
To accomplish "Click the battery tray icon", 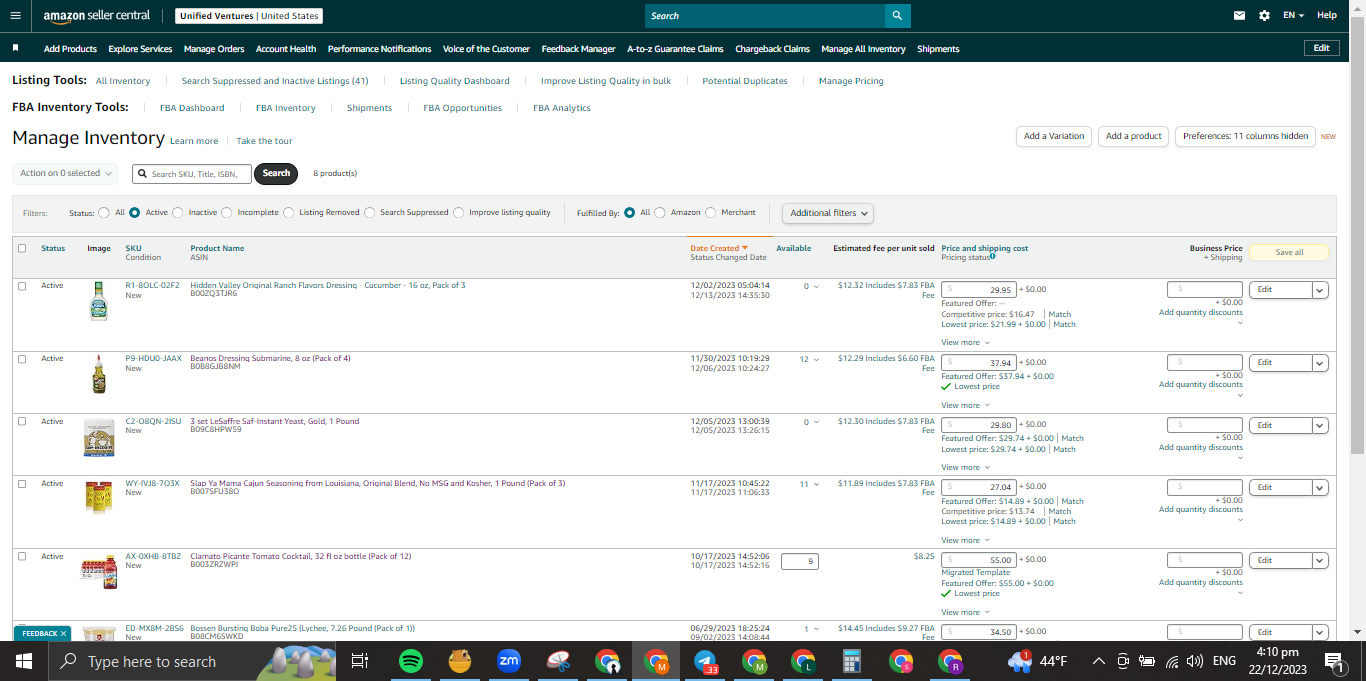I will pyautogui.click(x=1146, y=661).
